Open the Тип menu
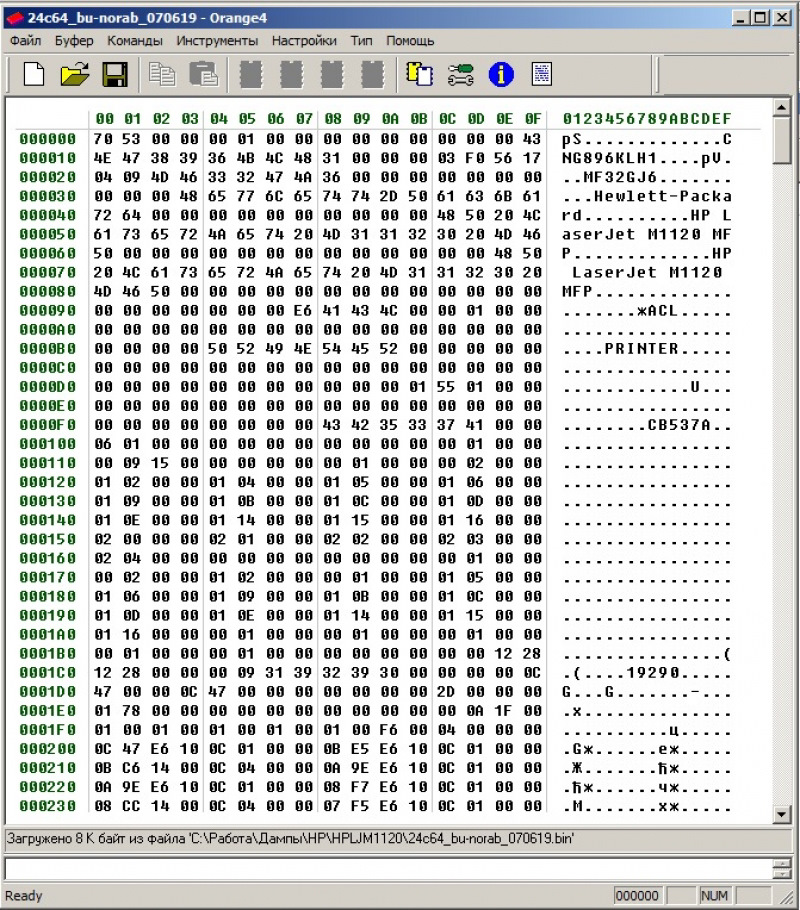 361,41
